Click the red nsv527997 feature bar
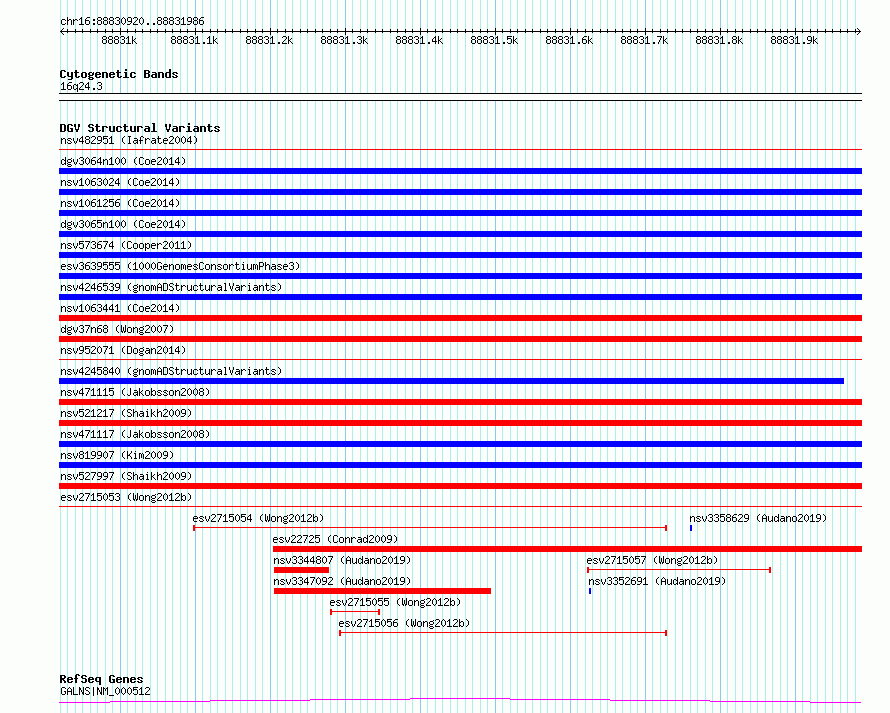The width and height of the screenshot is (890, 713). (460, 486)
